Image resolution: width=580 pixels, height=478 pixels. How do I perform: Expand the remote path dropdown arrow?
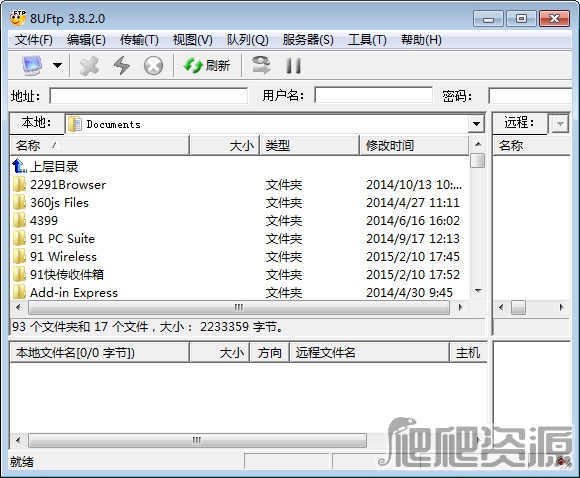tap(560, 124)
